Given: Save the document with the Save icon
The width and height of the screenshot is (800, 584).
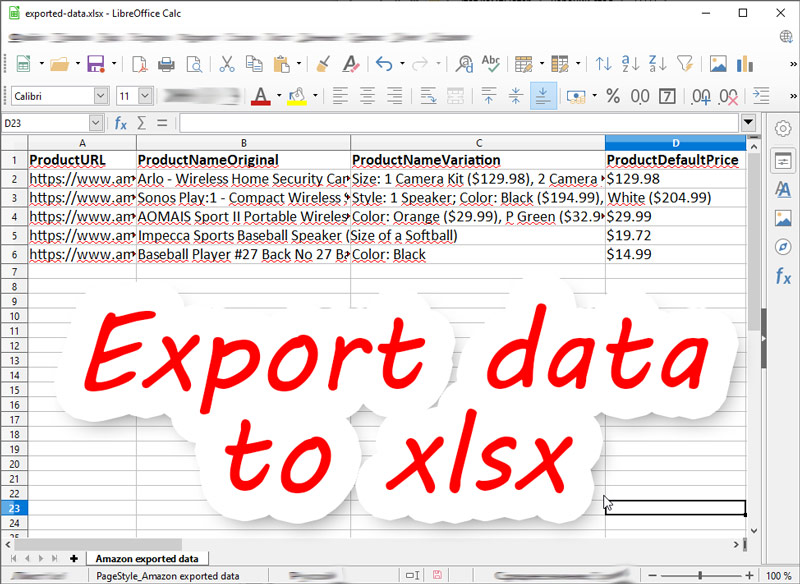Looking at the screenshot, I should tap(96, 64).
